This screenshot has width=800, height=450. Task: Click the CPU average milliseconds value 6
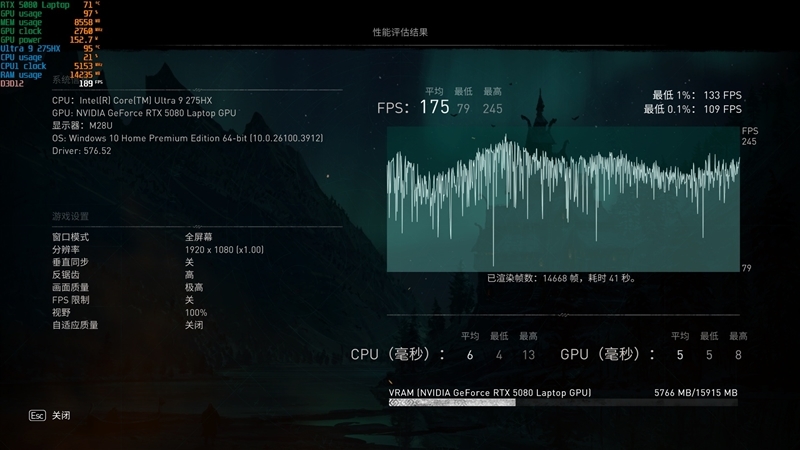tap(470, 355)
